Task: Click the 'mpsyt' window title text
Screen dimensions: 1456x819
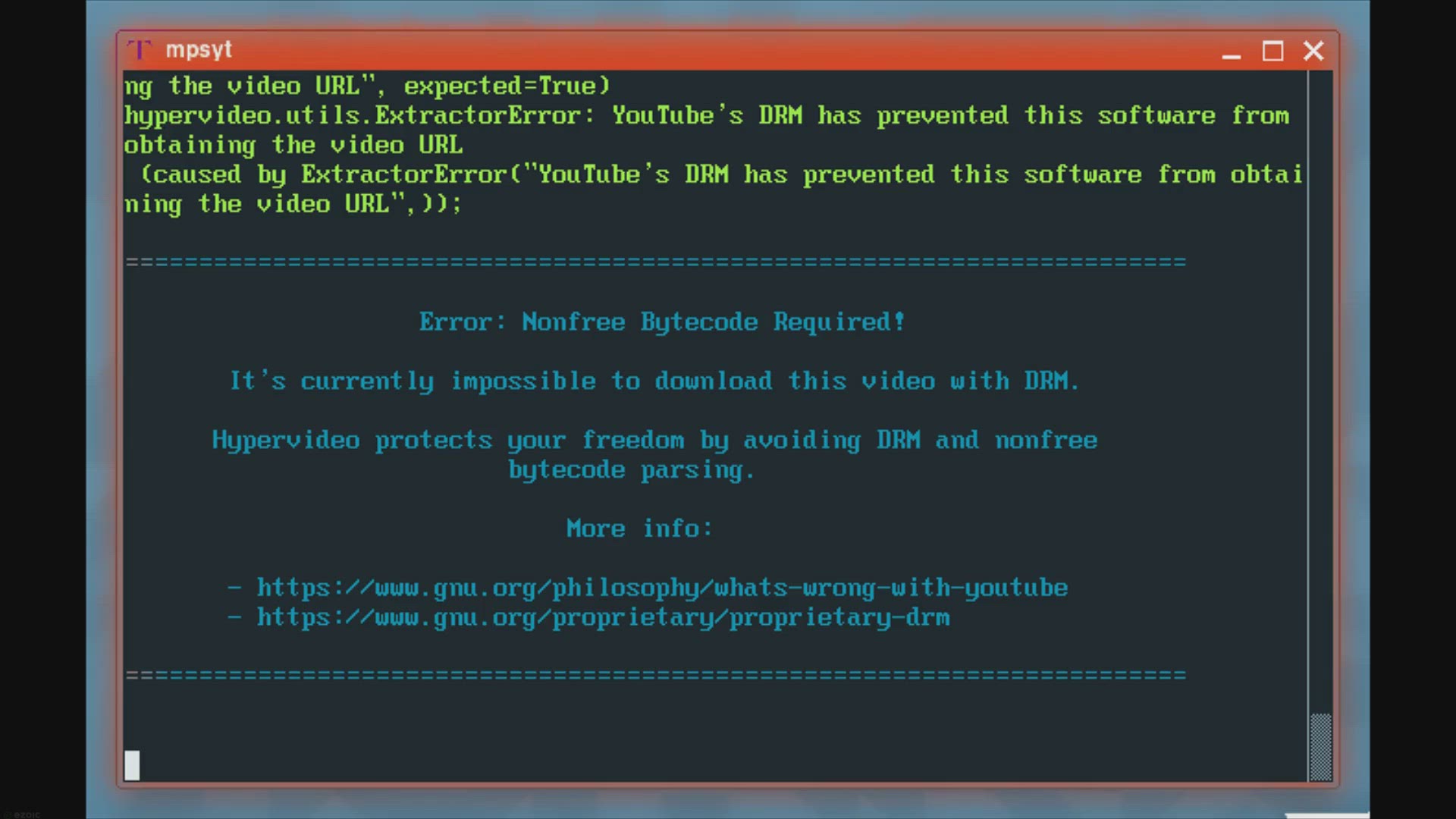Action: 199,50
